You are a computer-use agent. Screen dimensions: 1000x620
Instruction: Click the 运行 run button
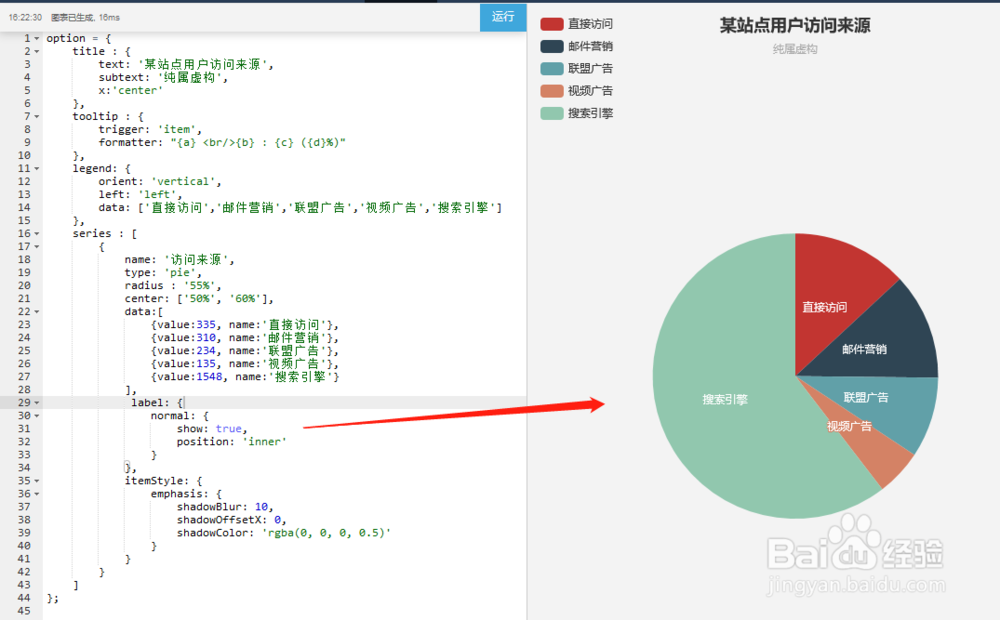coord(502,17)
